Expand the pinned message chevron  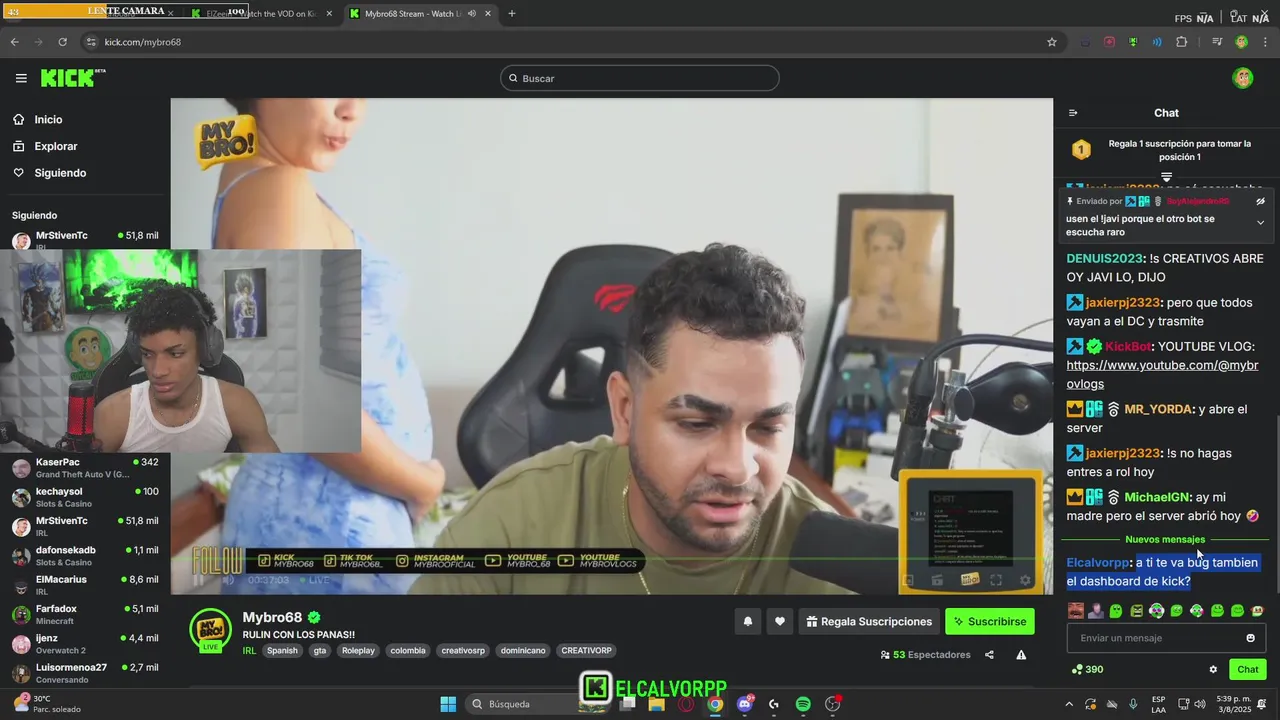click(1260, 223)
